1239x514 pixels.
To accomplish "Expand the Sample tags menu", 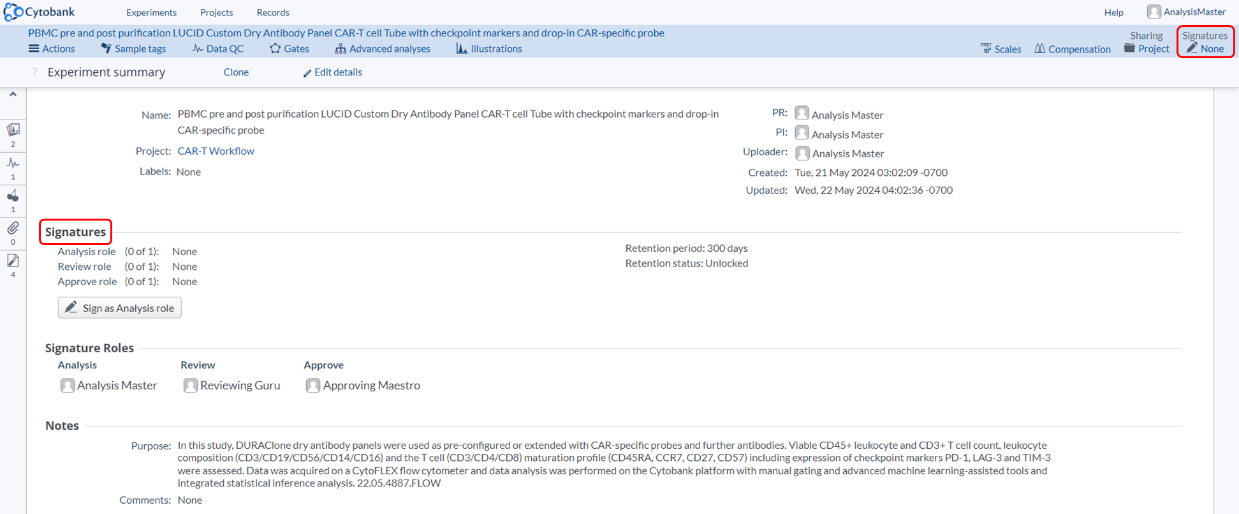I will pyautogui.click(x=133, y=49).
